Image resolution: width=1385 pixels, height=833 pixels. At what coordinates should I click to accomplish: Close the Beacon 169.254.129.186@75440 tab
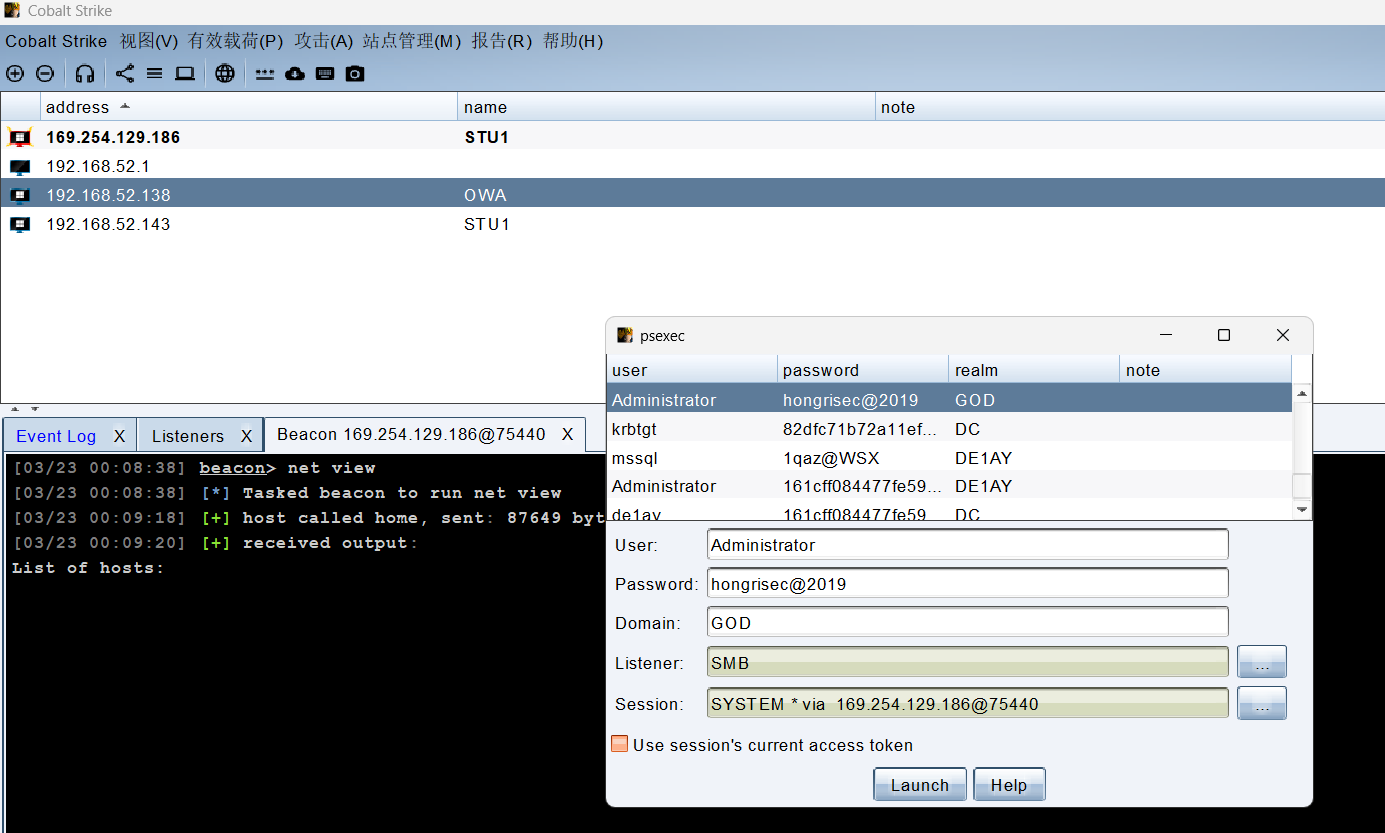point(567,434)
